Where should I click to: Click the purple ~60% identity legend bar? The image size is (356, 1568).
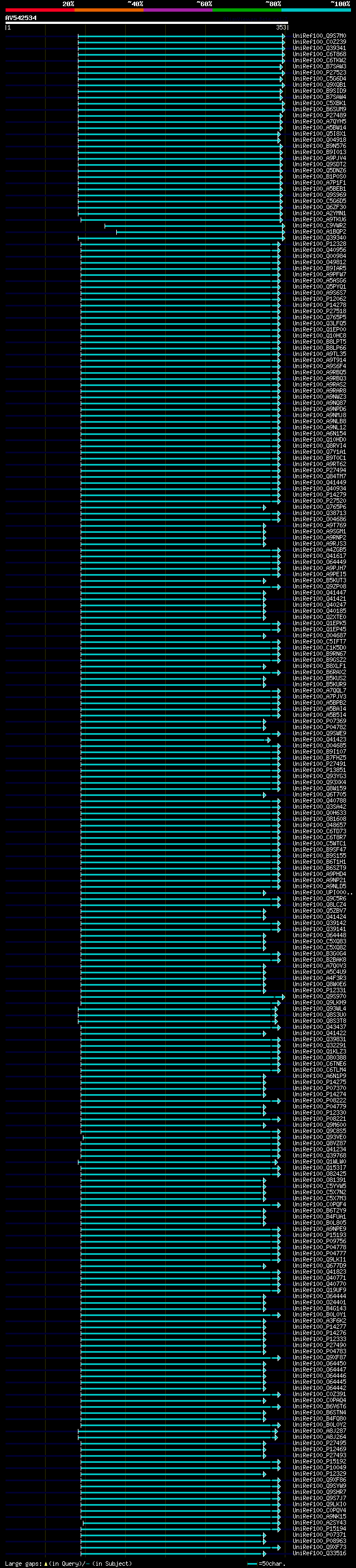coord(177,10)
